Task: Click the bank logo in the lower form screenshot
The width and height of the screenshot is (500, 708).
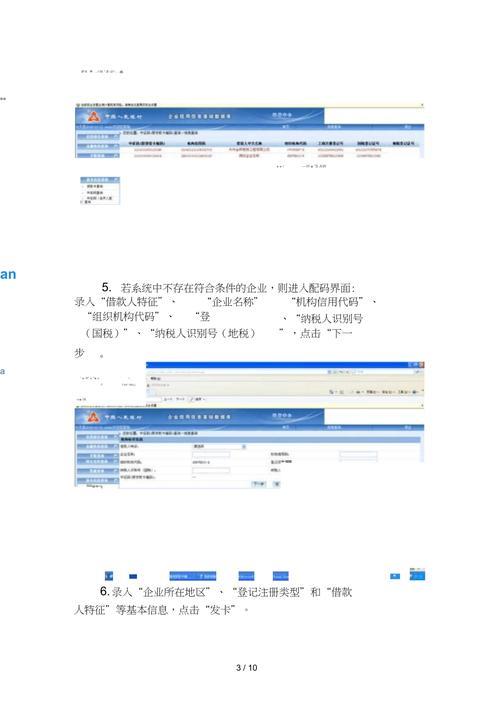Action: tap(93, 417)
